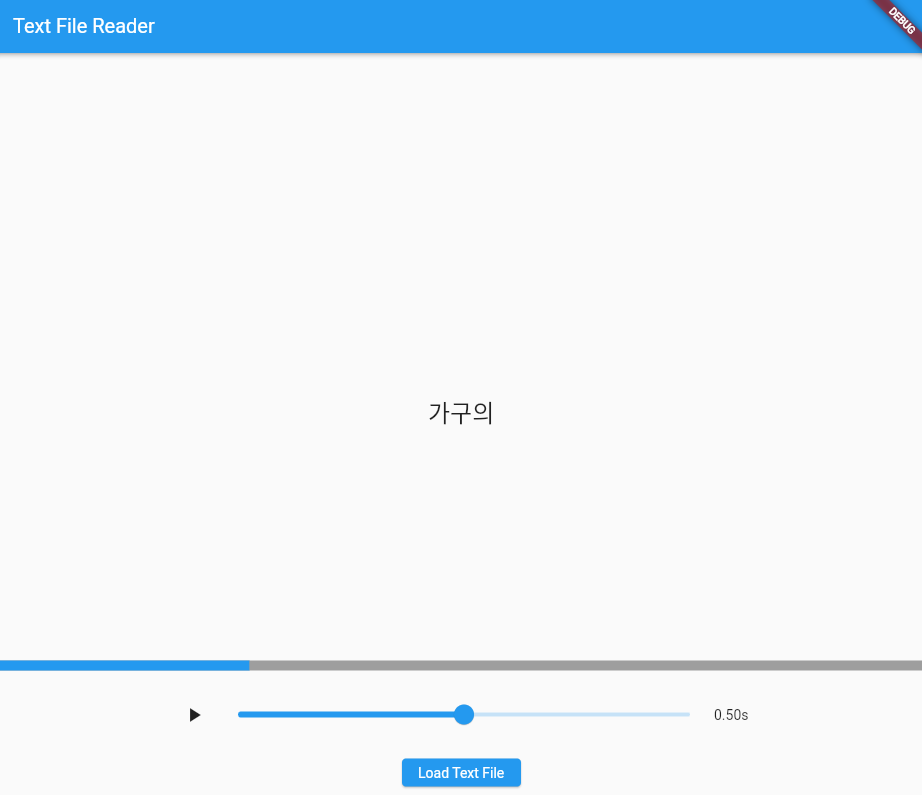Click the reading progress bar
The width and height of the screenshot is (922, 795).
461,666
